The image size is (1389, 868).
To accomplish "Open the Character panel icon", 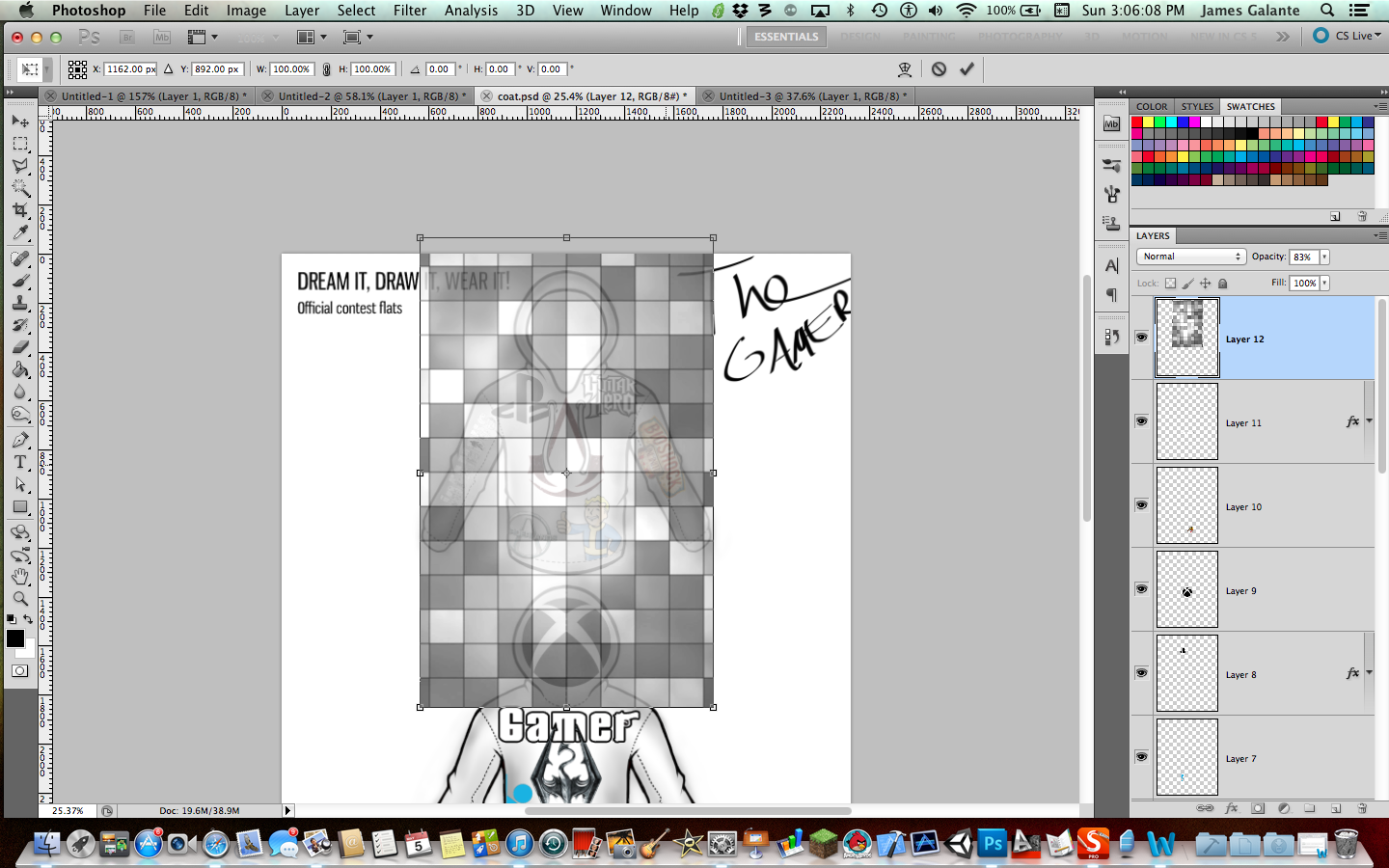I will click(1112, 266).
